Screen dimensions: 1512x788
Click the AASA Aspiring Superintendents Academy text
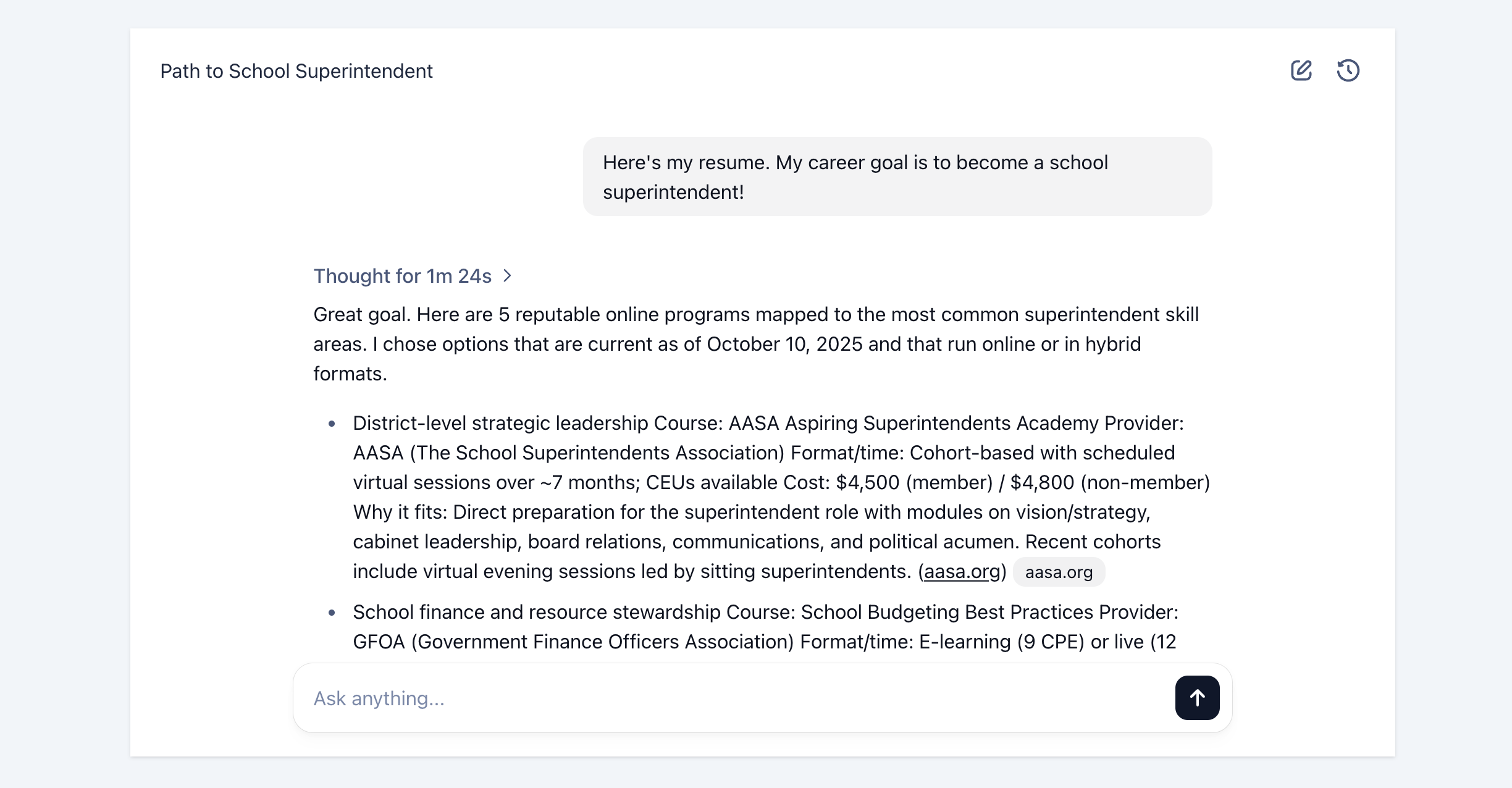coord(913,423)
